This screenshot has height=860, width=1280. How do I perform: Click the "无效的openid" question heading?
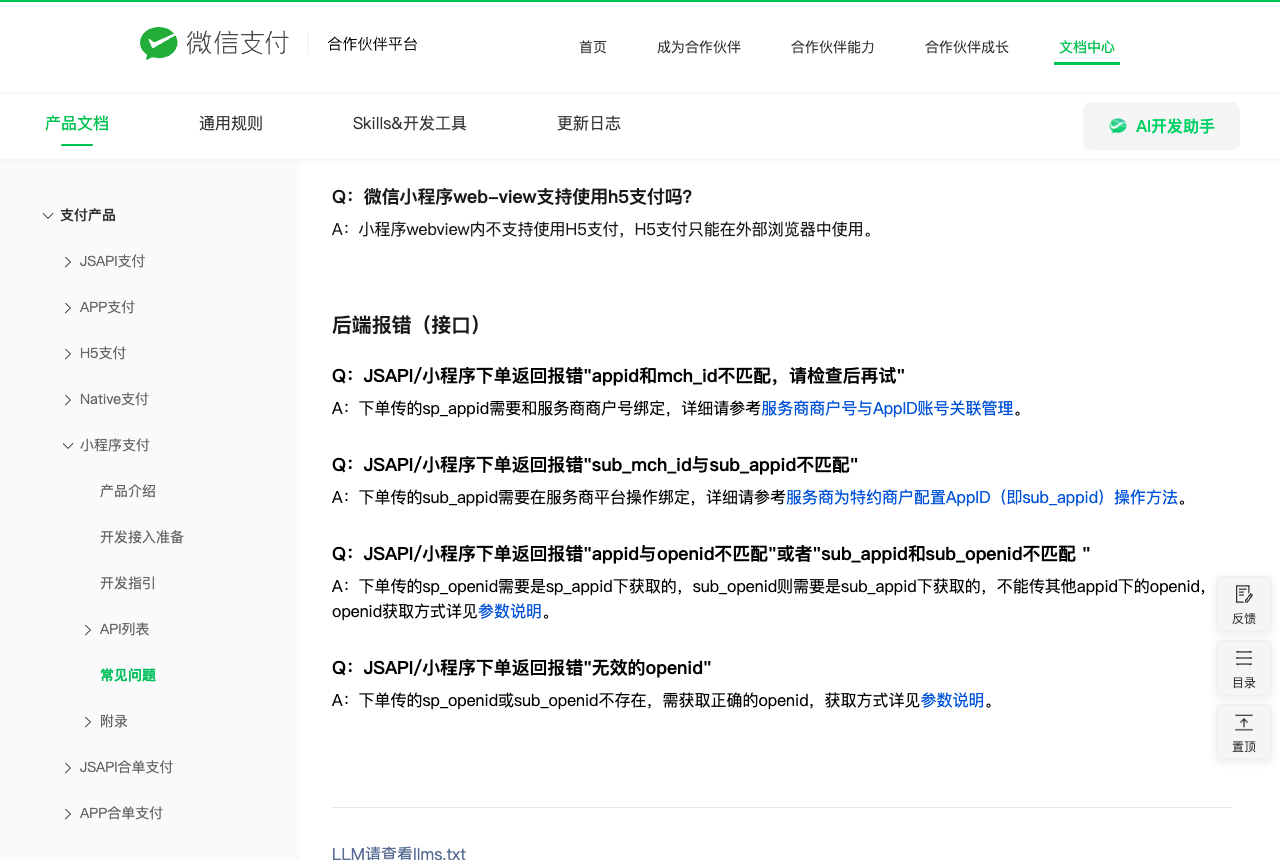522,668
